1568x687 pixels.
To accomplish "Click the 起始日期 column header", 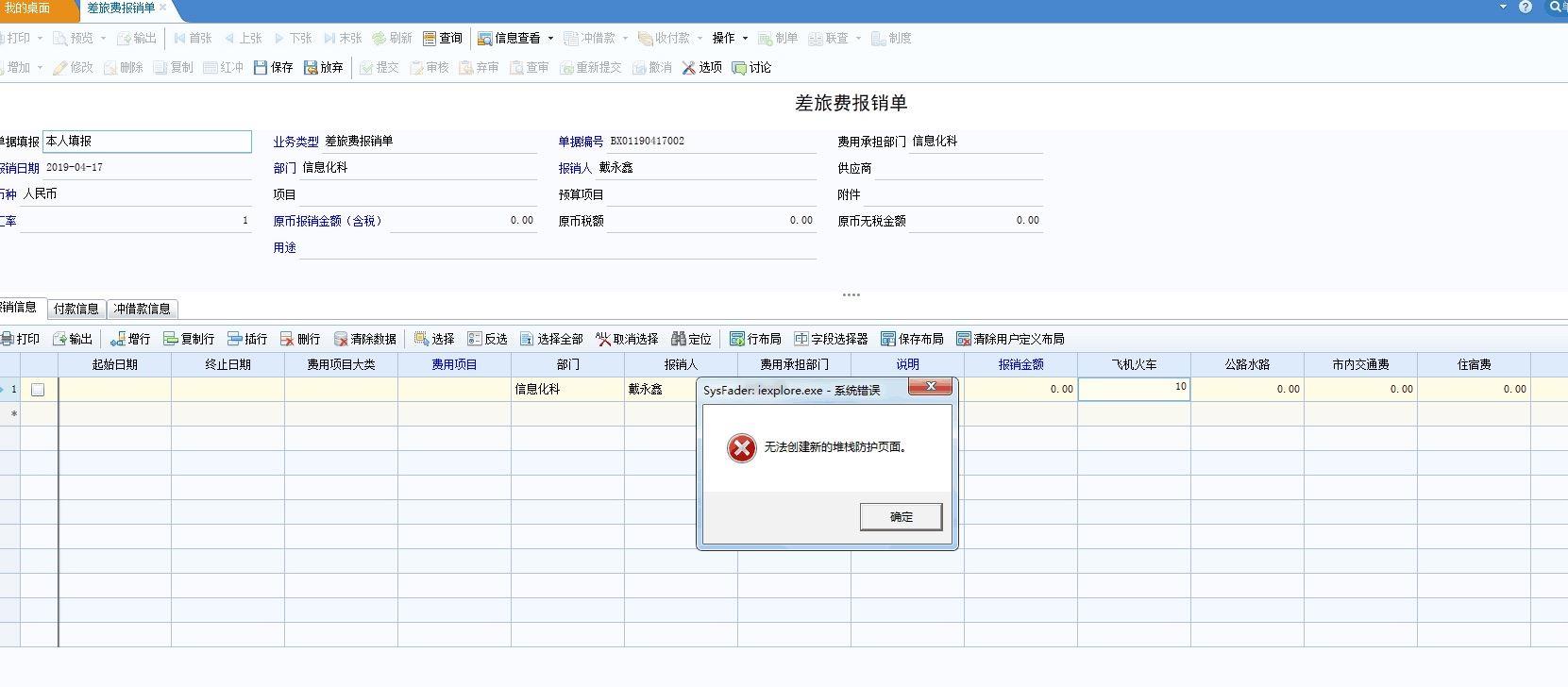I will pos(114,364).
